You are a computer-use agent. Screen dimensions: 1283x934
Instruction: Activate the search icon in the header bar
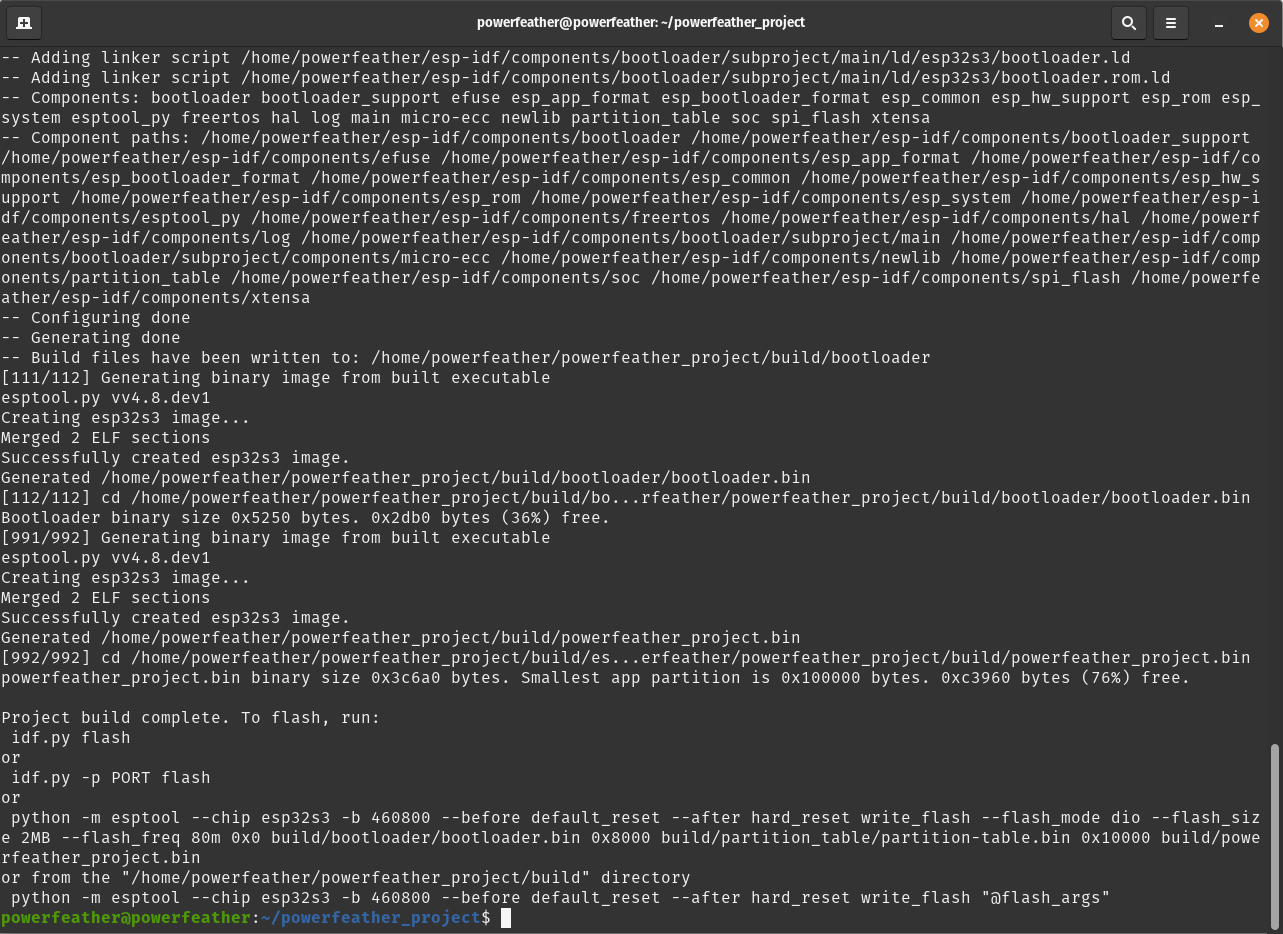pos(1129,22)
